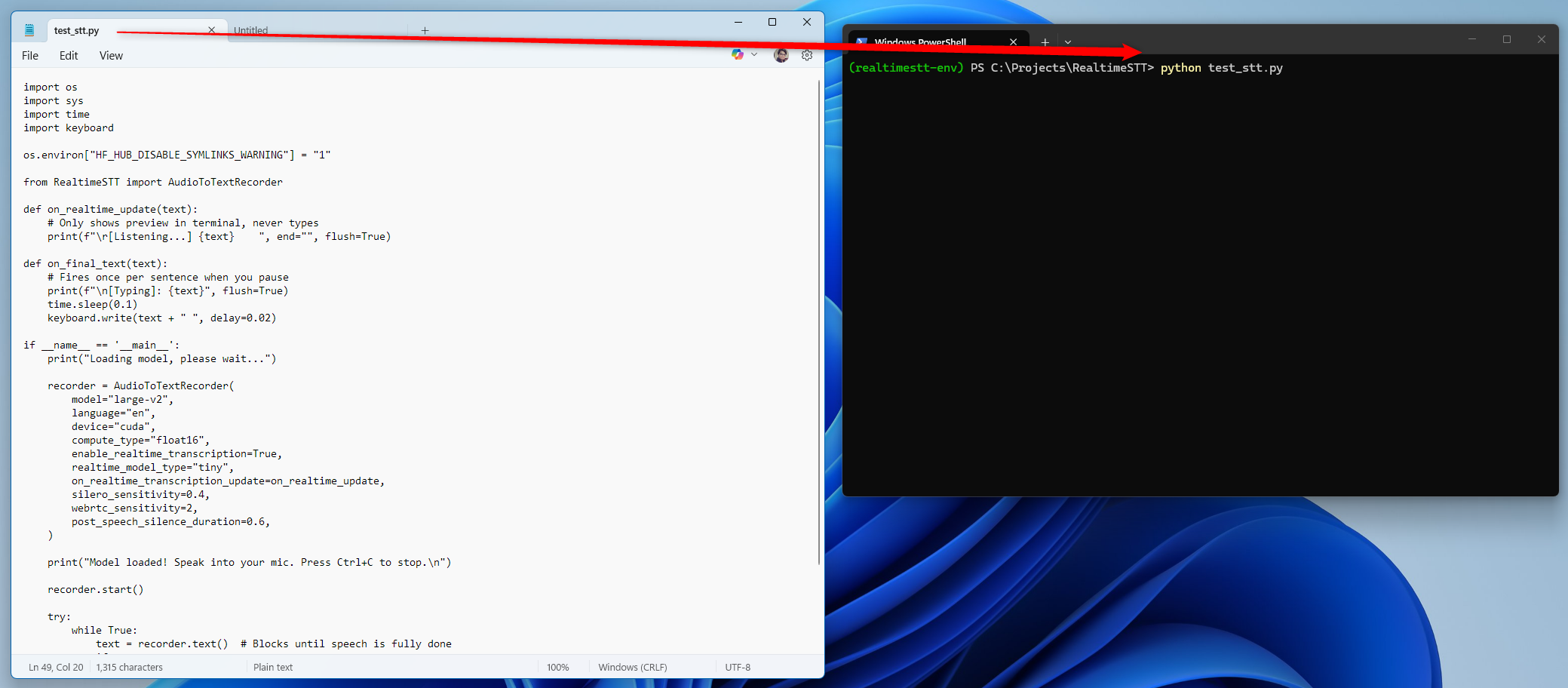Click the Copilot icon in Notepad
The width and height of the screenshot is (1568, 688).
738,54
